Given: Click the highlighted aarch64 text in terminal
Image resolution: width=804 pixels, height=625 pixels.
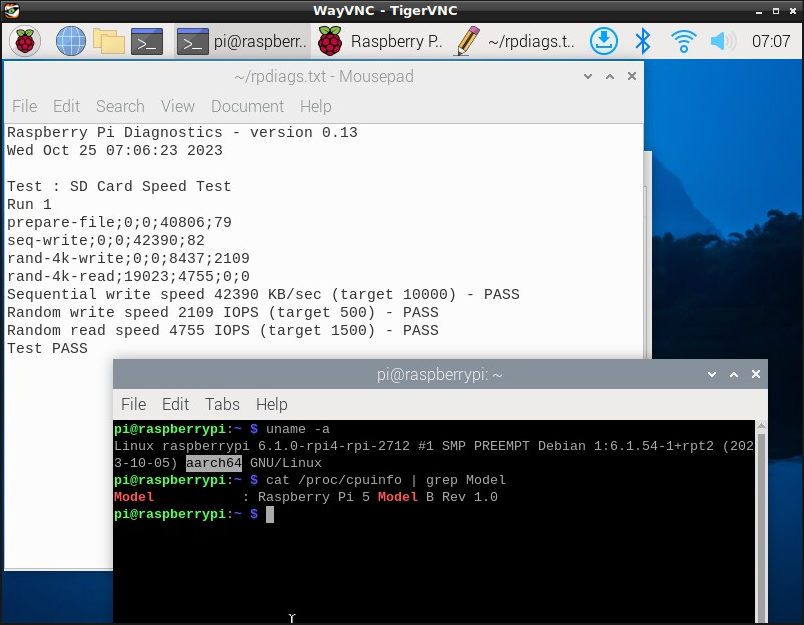Looking at the screenshot, I should (x=213, y=463).
